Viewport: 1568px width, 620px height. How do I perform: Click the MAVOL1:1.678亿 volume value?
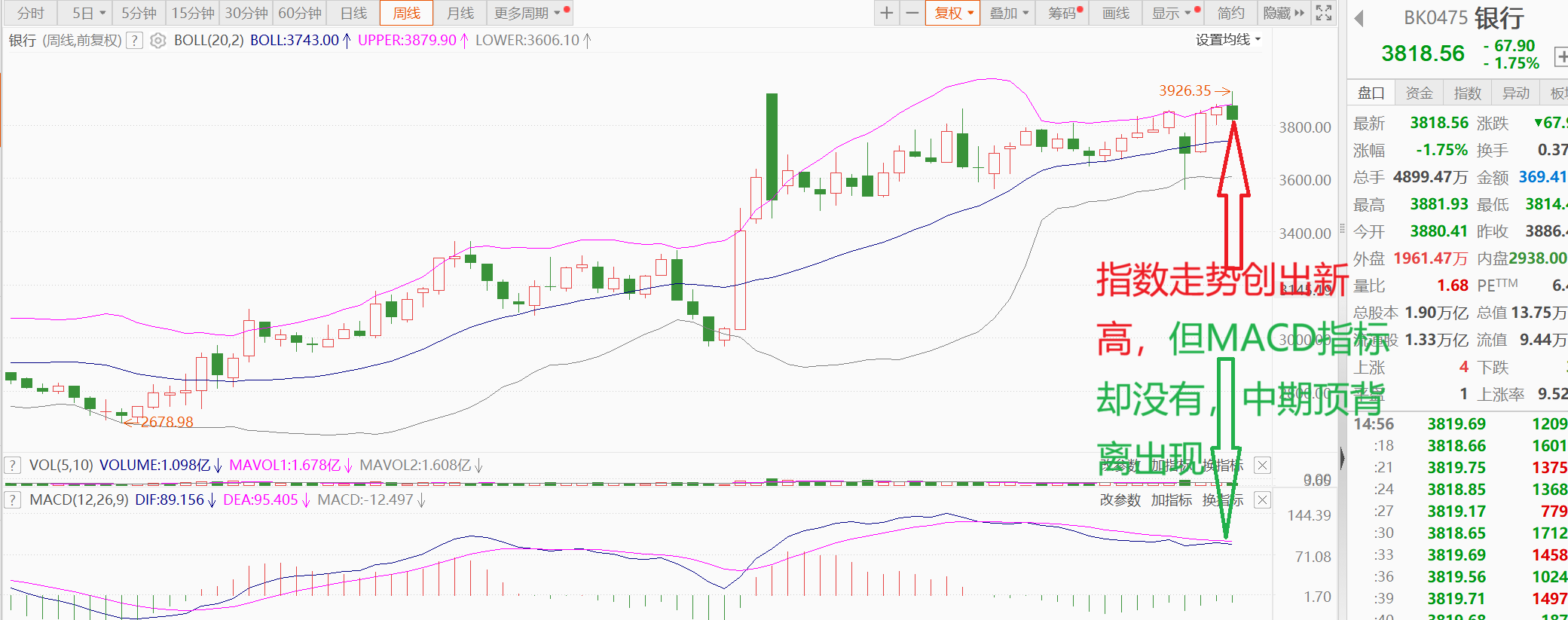coord(285,466)
